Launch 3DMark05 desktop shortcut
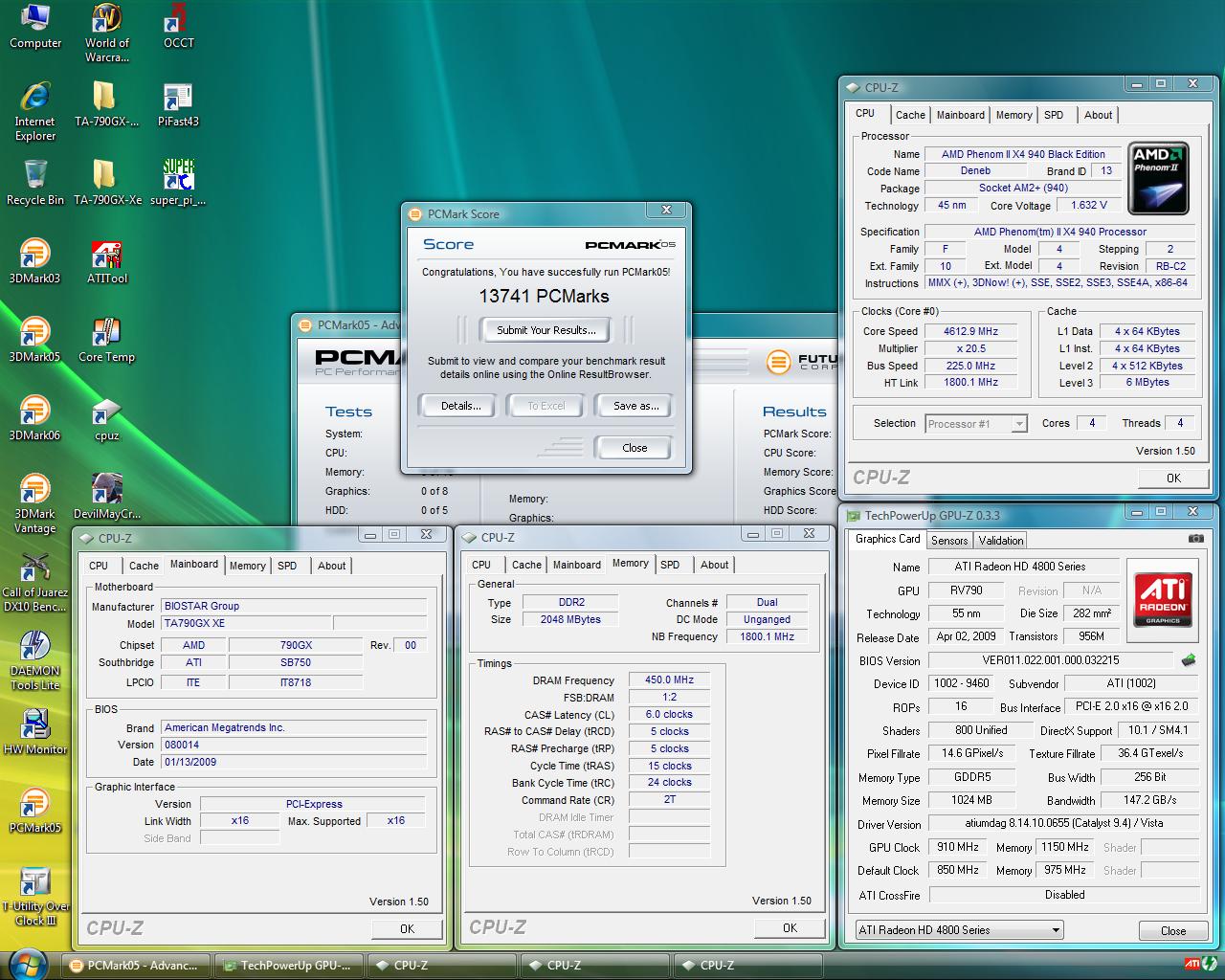 click(x=34, y=340)
